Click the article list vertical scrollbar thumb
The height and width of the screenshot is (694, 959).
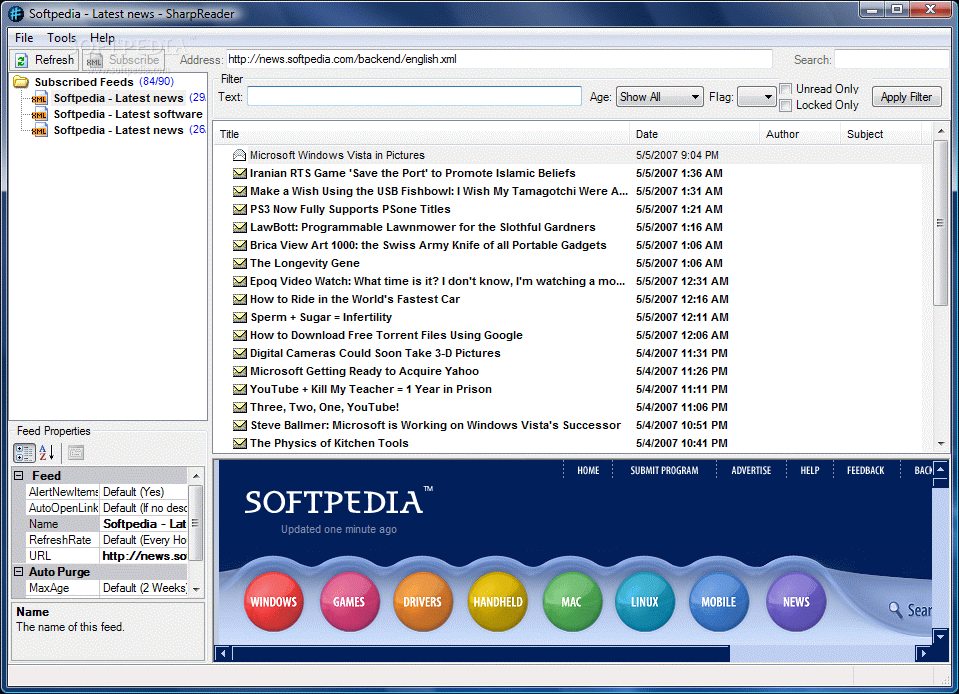[x=941, y=223]
